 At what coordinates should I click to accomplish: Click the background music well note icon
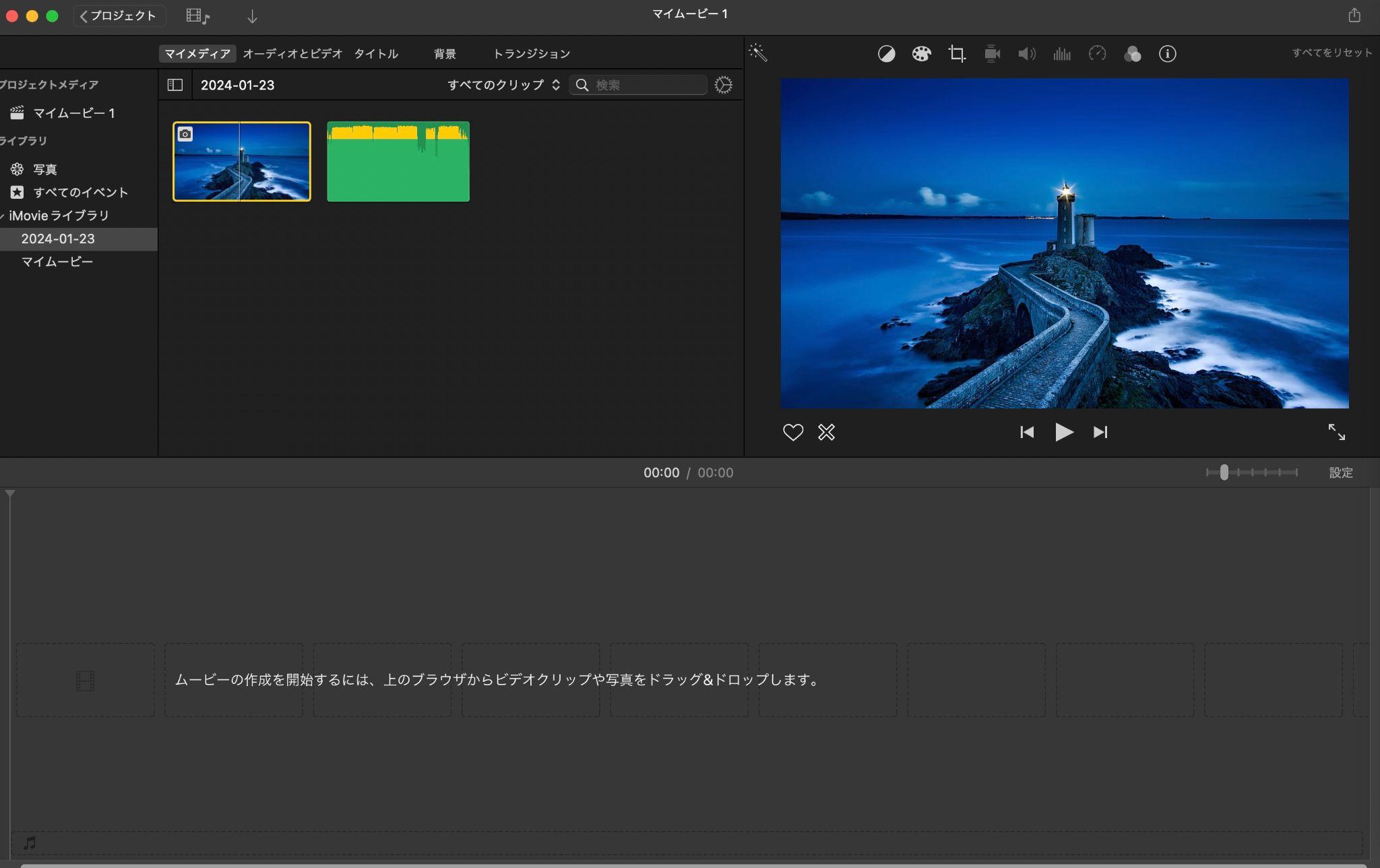pyautogui.click(x=30, y=842)
